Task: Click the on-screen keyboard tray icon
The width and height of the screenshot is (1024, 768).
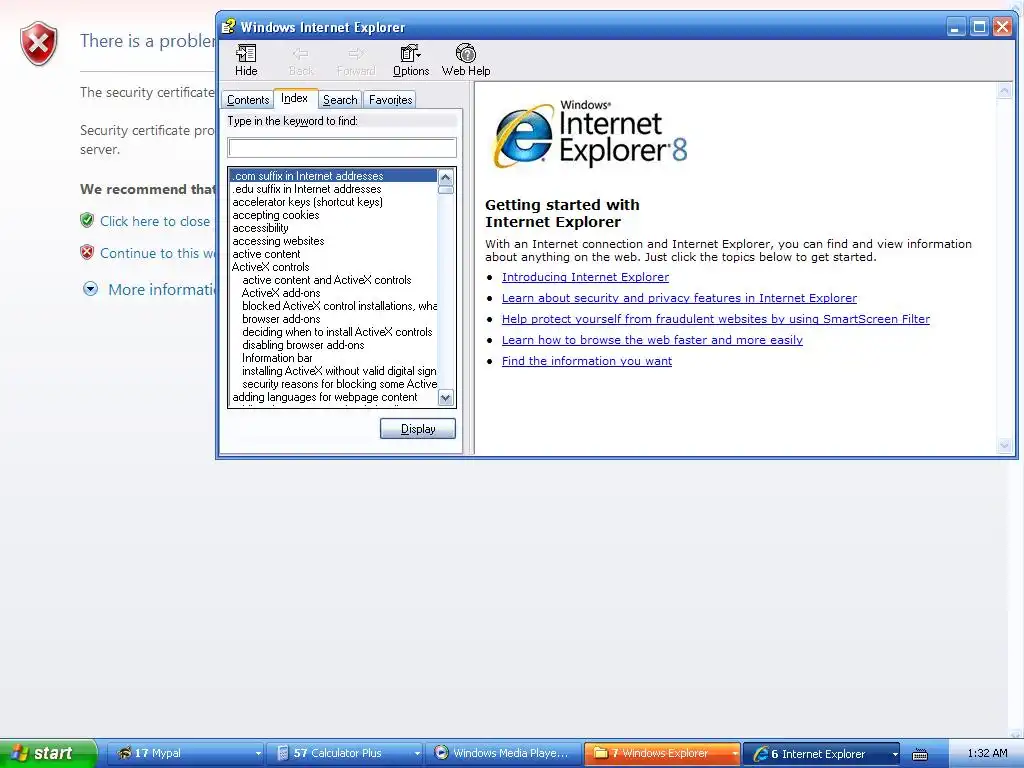Action: [920, 754]
